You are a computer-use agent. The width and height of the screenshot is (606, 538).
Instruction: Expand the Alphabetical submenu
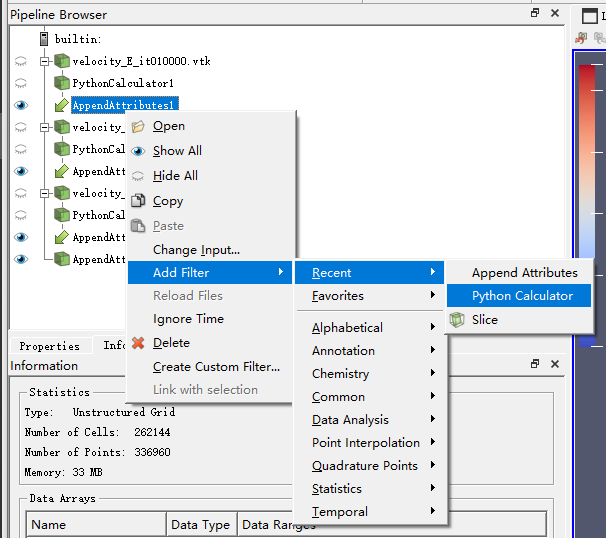tap(369, 328)
